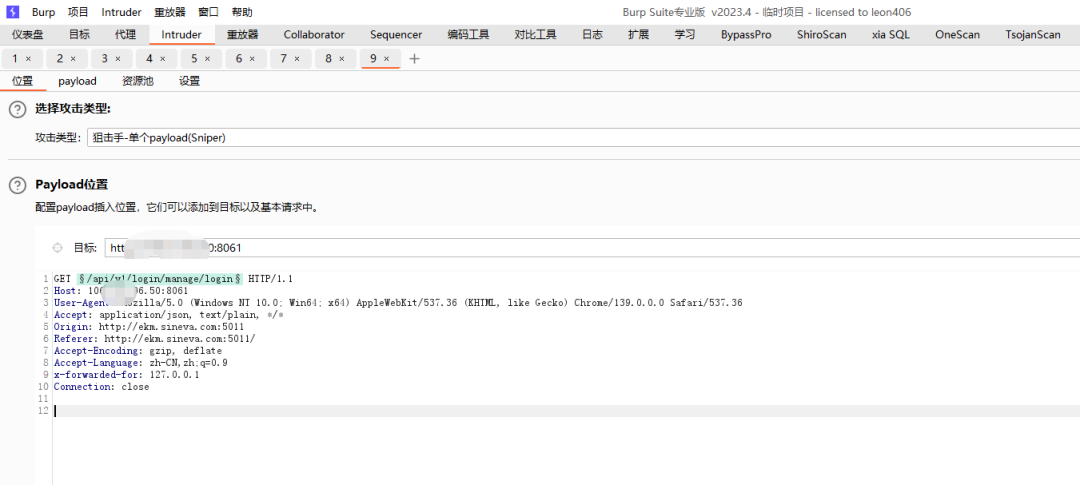Select Intruder attack tab 4

149,59
